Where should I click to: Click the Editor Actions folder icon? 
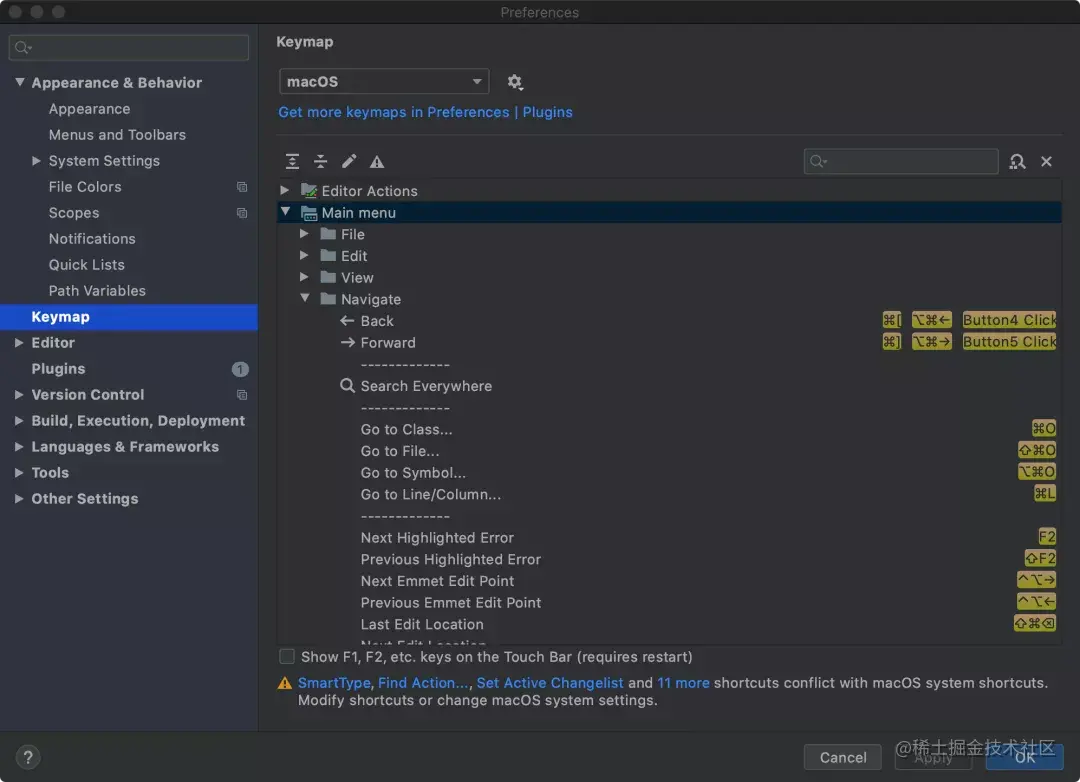(x=309, y=191)
